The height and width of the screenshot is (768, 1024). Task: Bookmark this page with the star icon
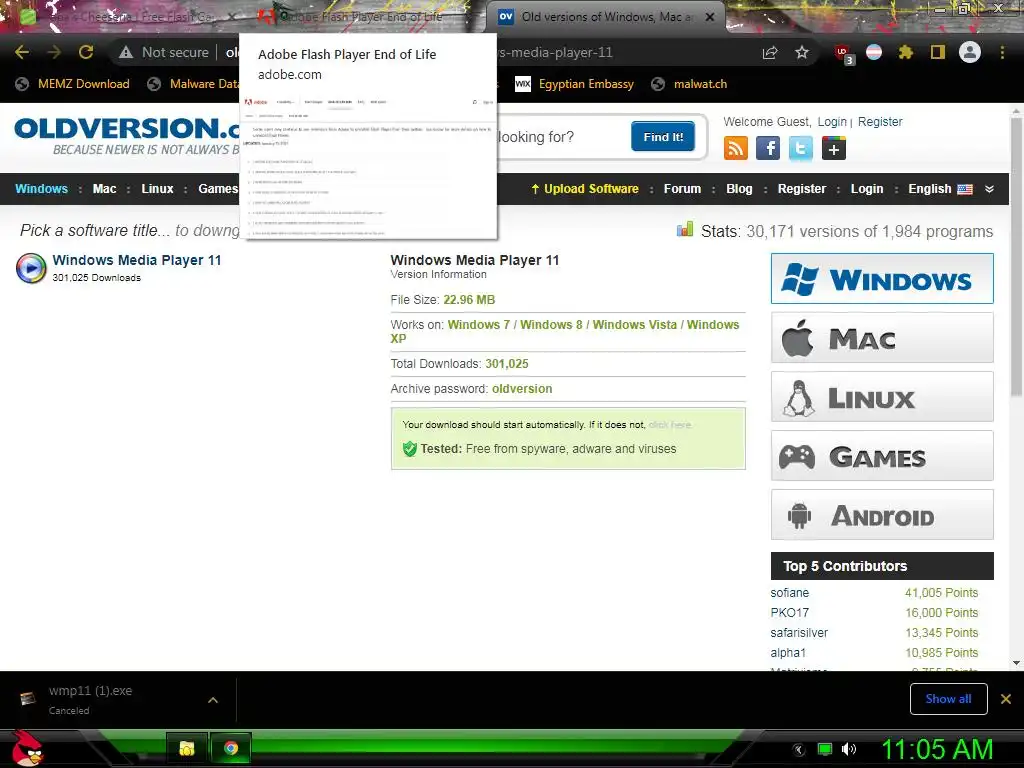(x=802, y=52)
